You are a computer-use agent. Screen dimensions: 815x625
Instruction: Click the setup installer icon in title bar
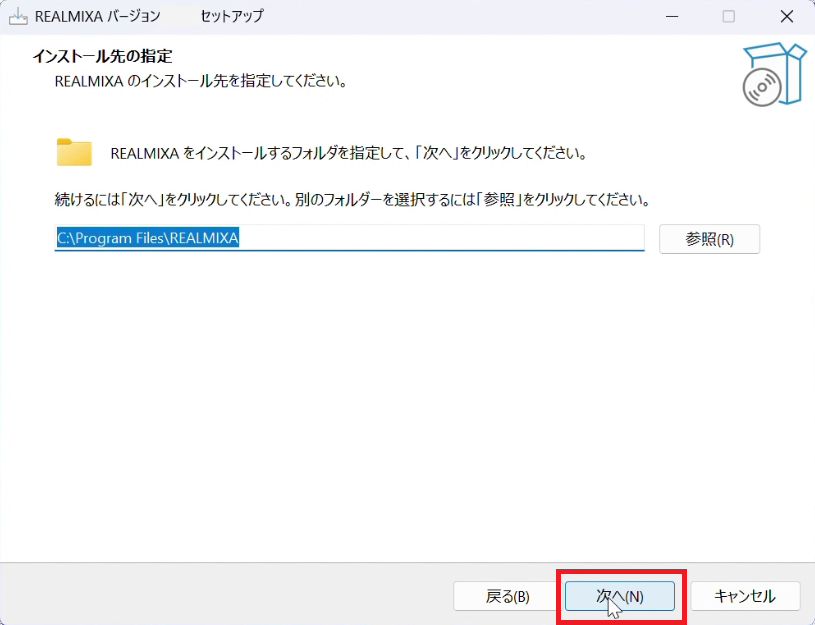pyautogui.click(x=18, y=17)
